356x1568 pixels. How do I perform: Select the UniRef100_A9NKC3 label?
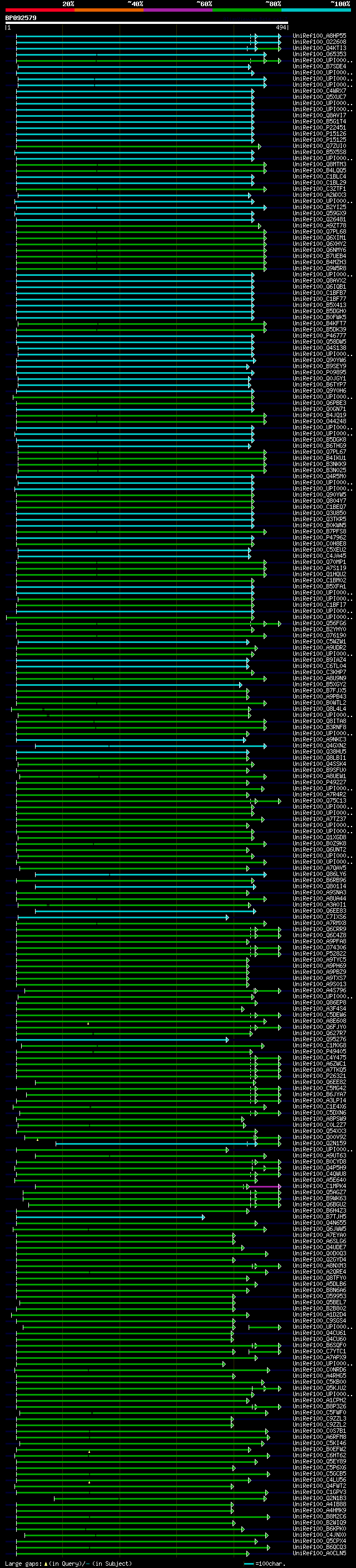pyautogui.click(x=319, y=740)
